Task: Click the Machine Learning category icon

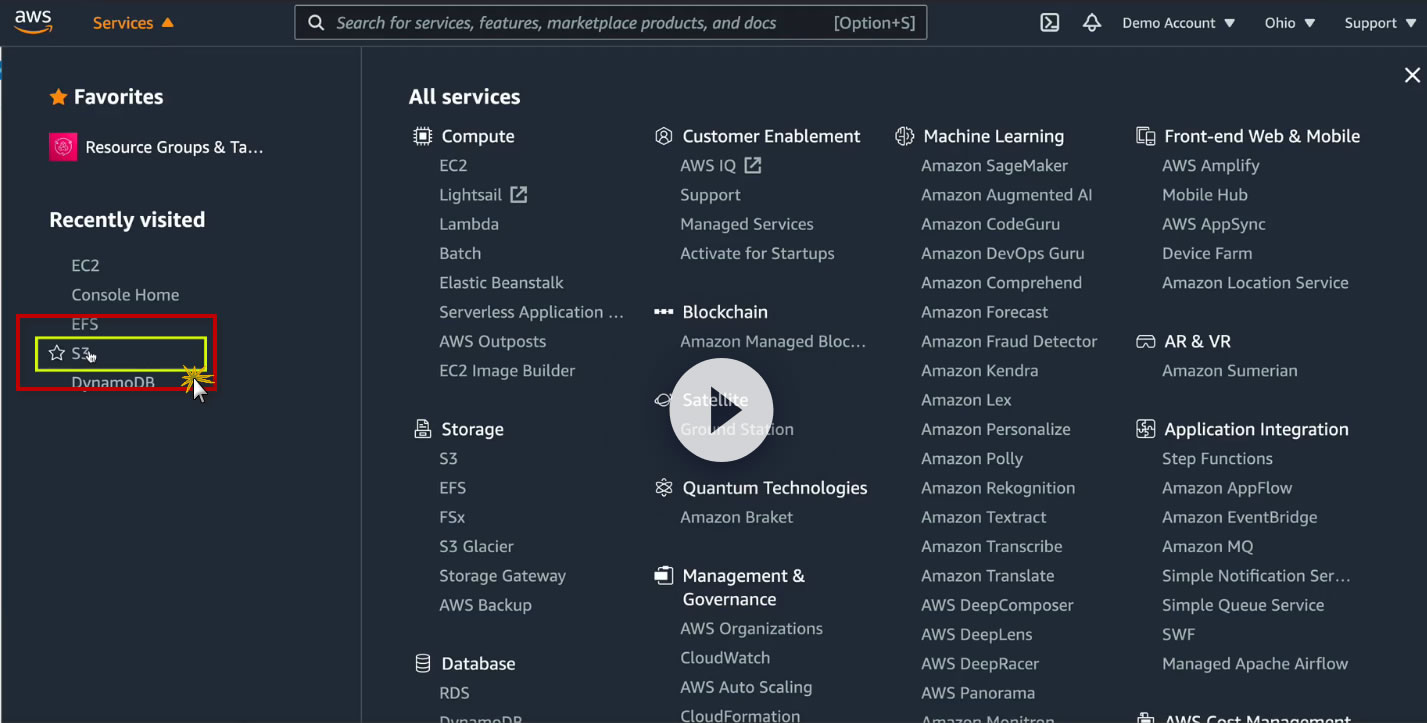Action: tap(905, 136)
